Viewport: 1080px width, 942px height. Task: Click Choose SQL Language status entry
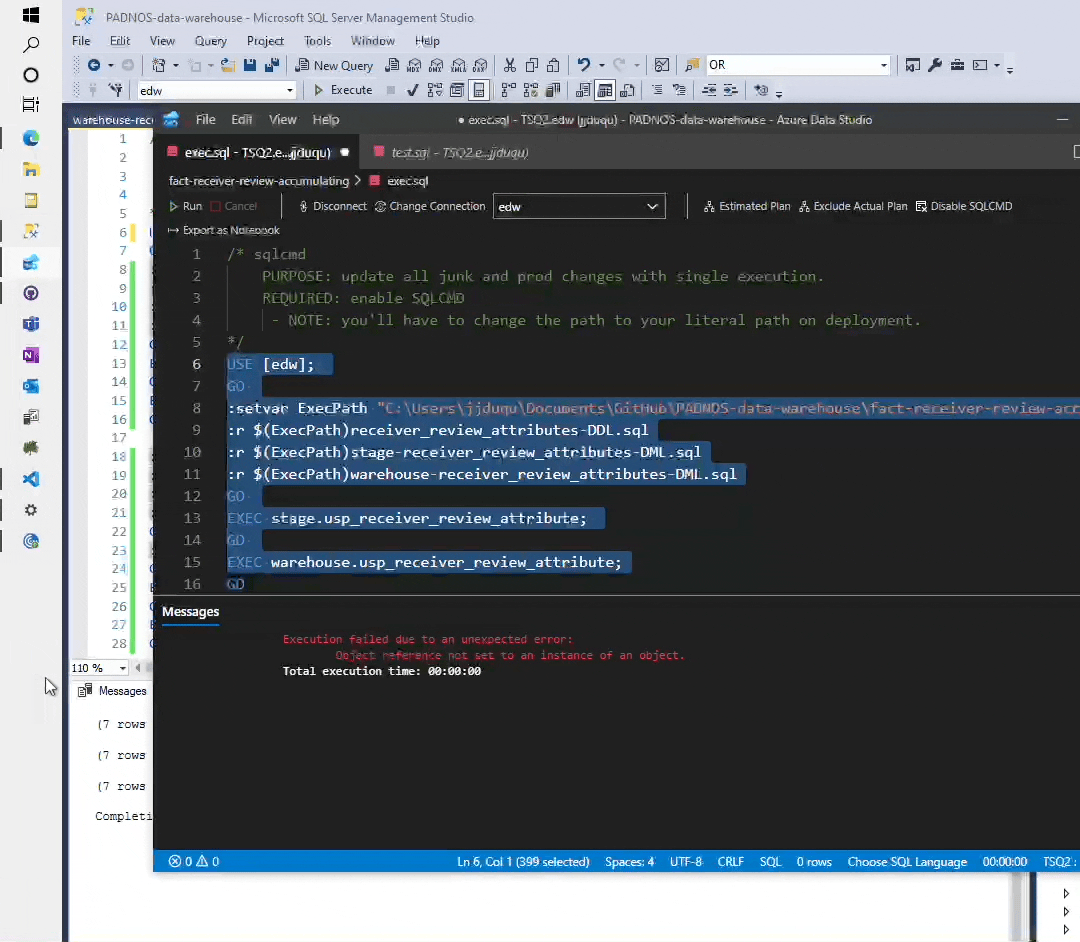(907, 861)
